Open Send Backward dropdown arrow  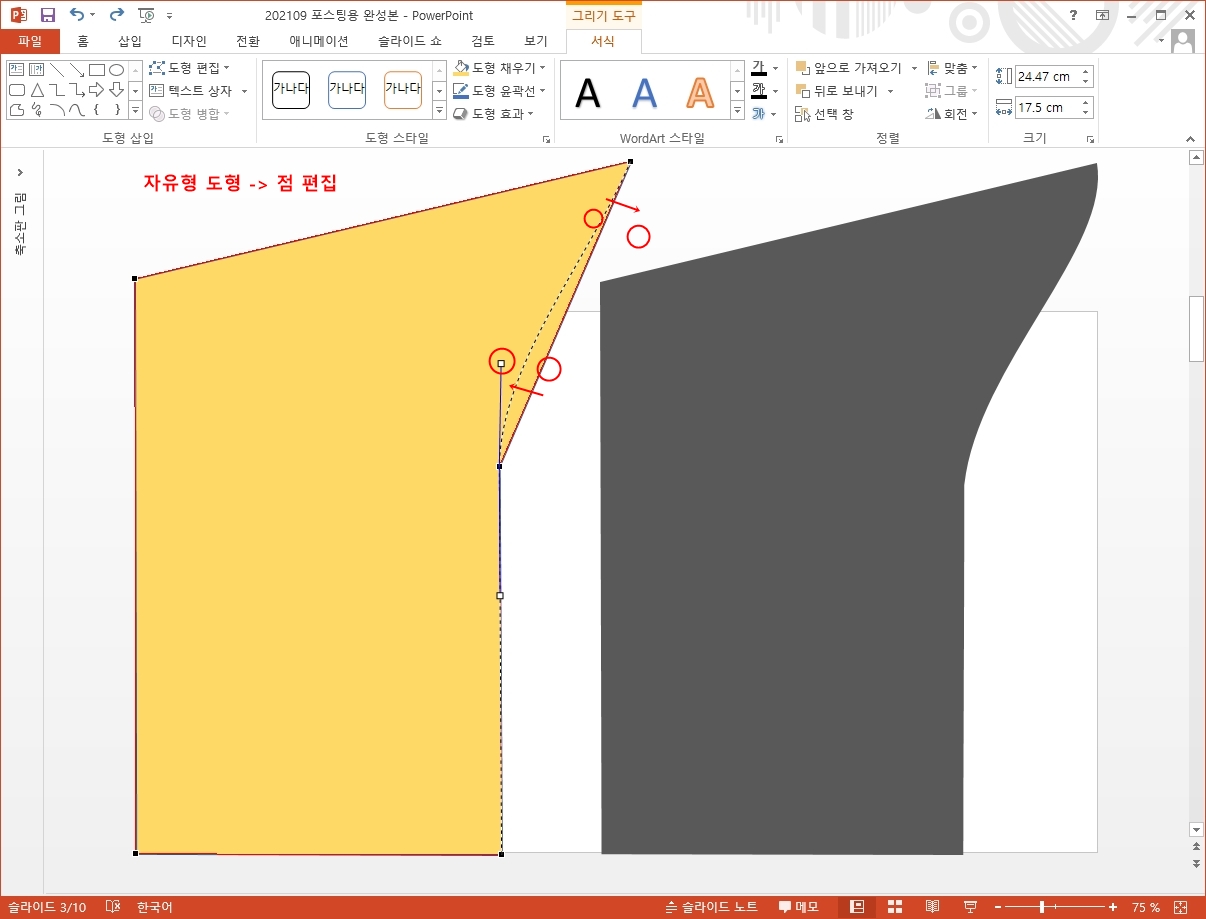click(x=890, y=91)
